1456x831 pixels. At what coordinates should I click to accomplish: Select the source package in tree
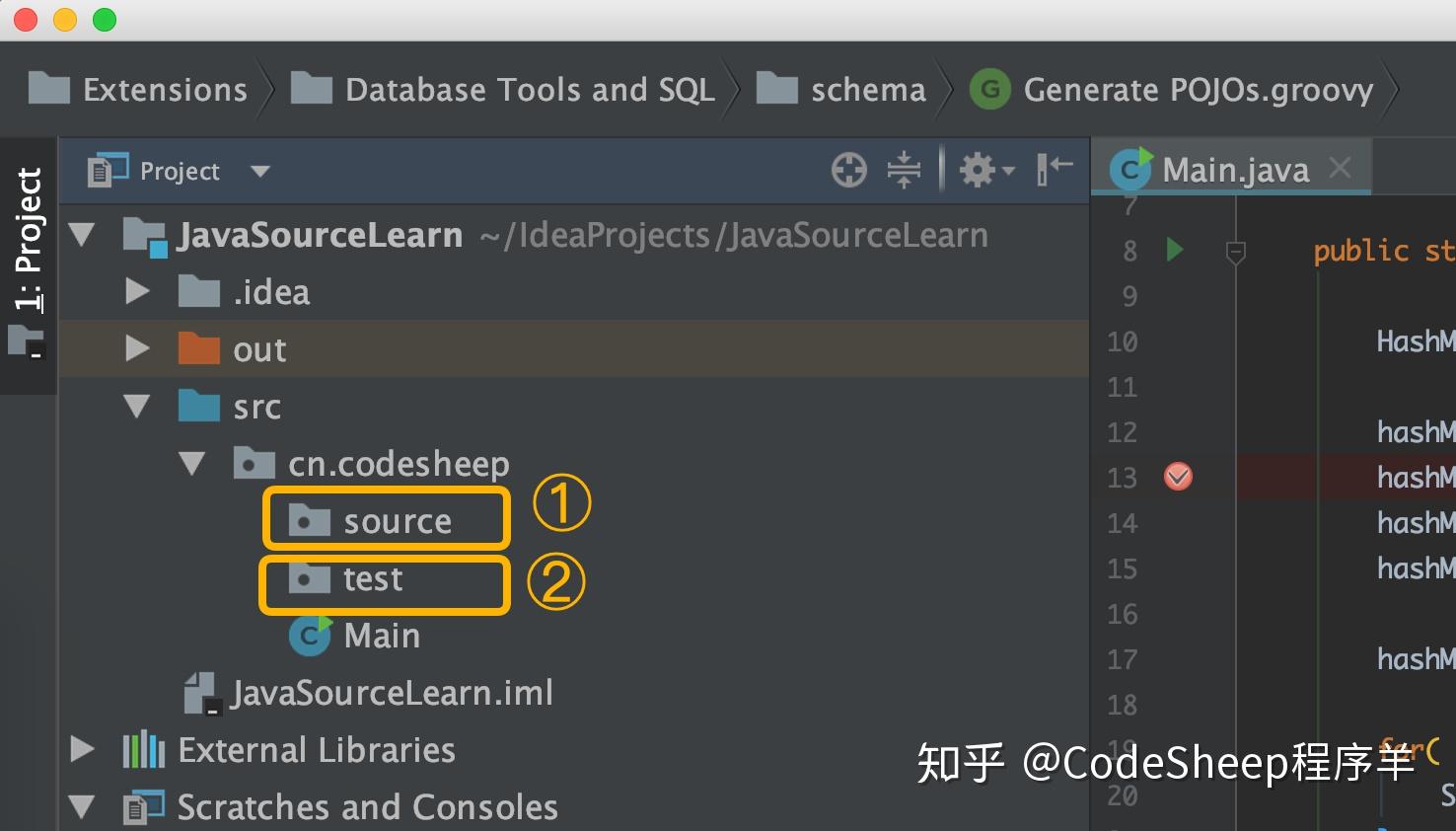397,521
